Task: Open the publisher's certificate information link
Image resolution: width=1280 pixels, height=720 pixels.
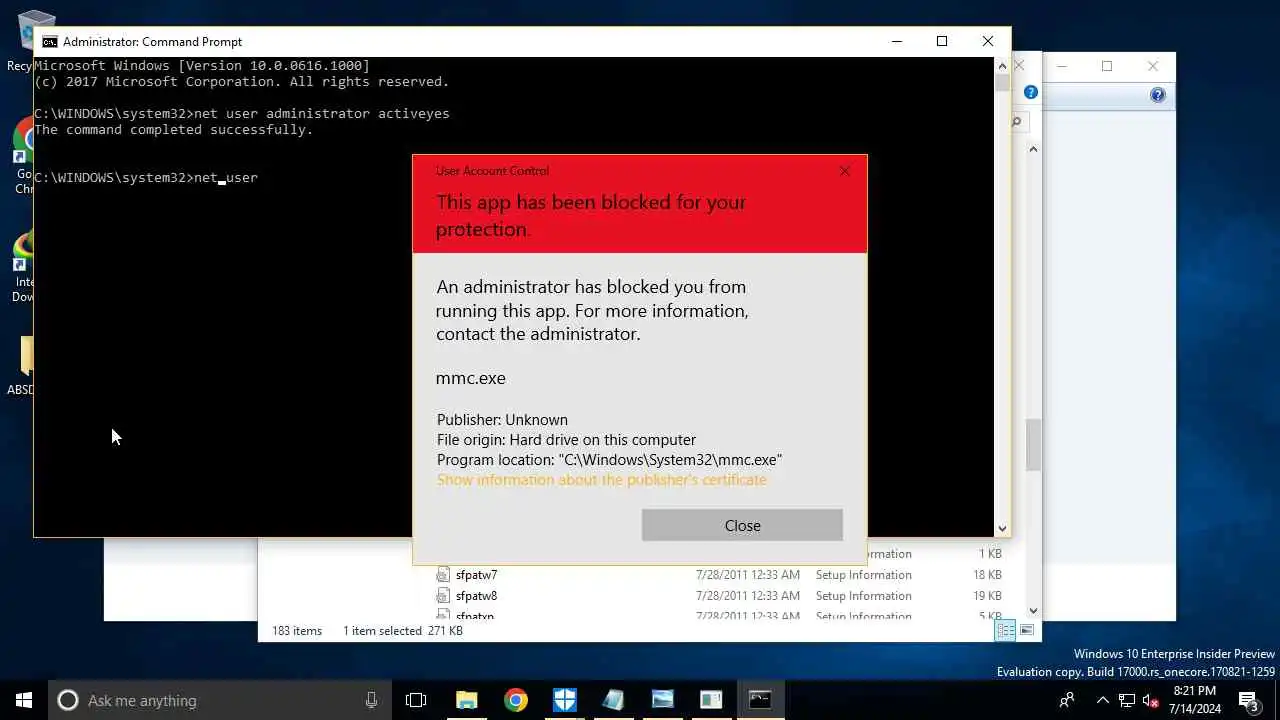Action: pos(601,480)
